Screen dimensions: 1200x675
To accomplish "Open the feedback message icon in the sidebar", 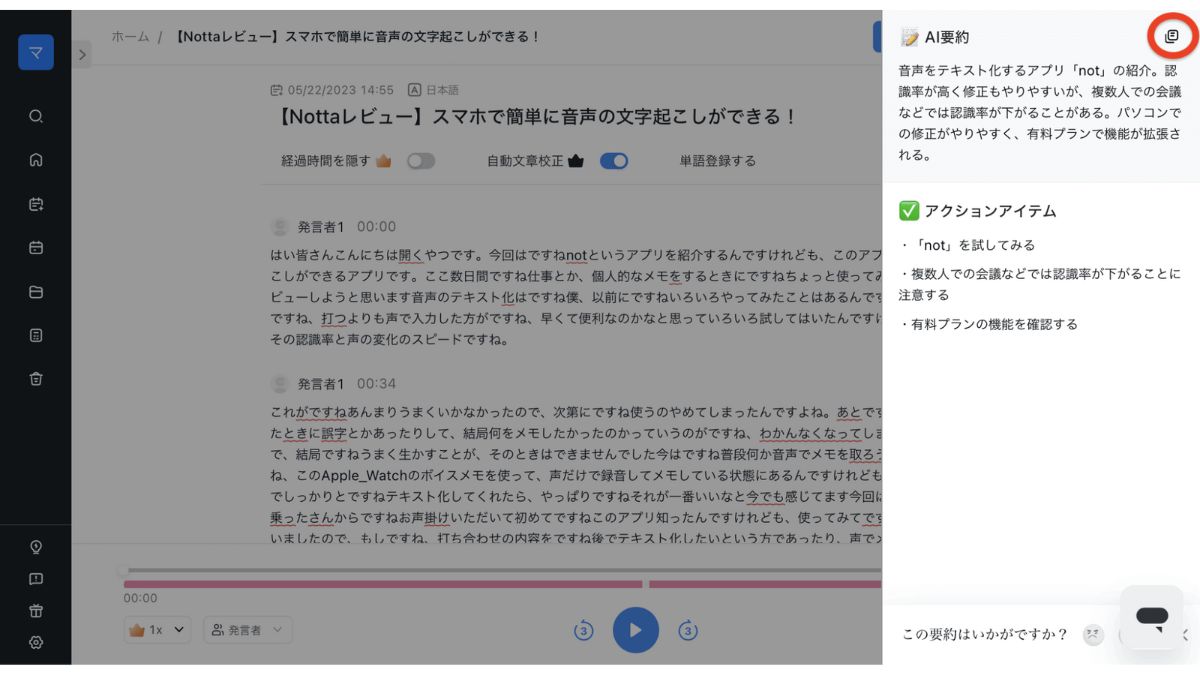I will (36, 579).
